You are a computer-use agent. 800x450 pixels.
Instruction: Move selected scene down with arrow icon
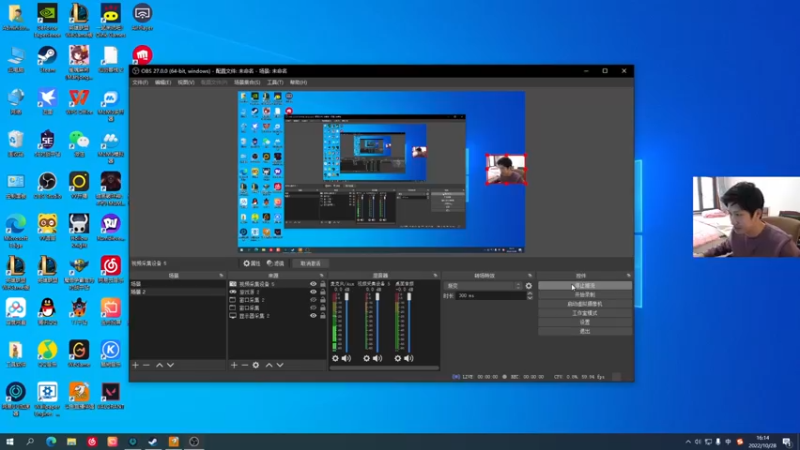pyautogui.click(x=170, y=365)
